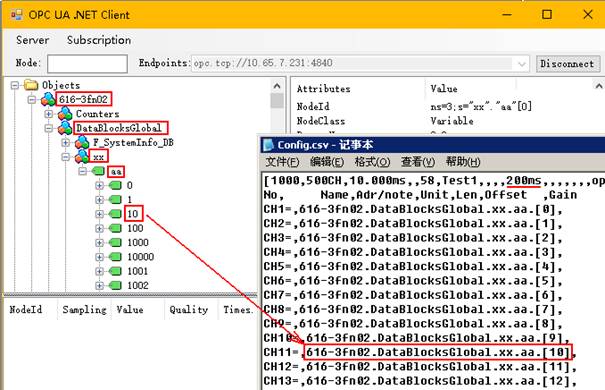This screenshot has height=390, width=605.
Task: Open Notepad 查看(V) menu
Action: pyautogui.click(x=418, y=162)
